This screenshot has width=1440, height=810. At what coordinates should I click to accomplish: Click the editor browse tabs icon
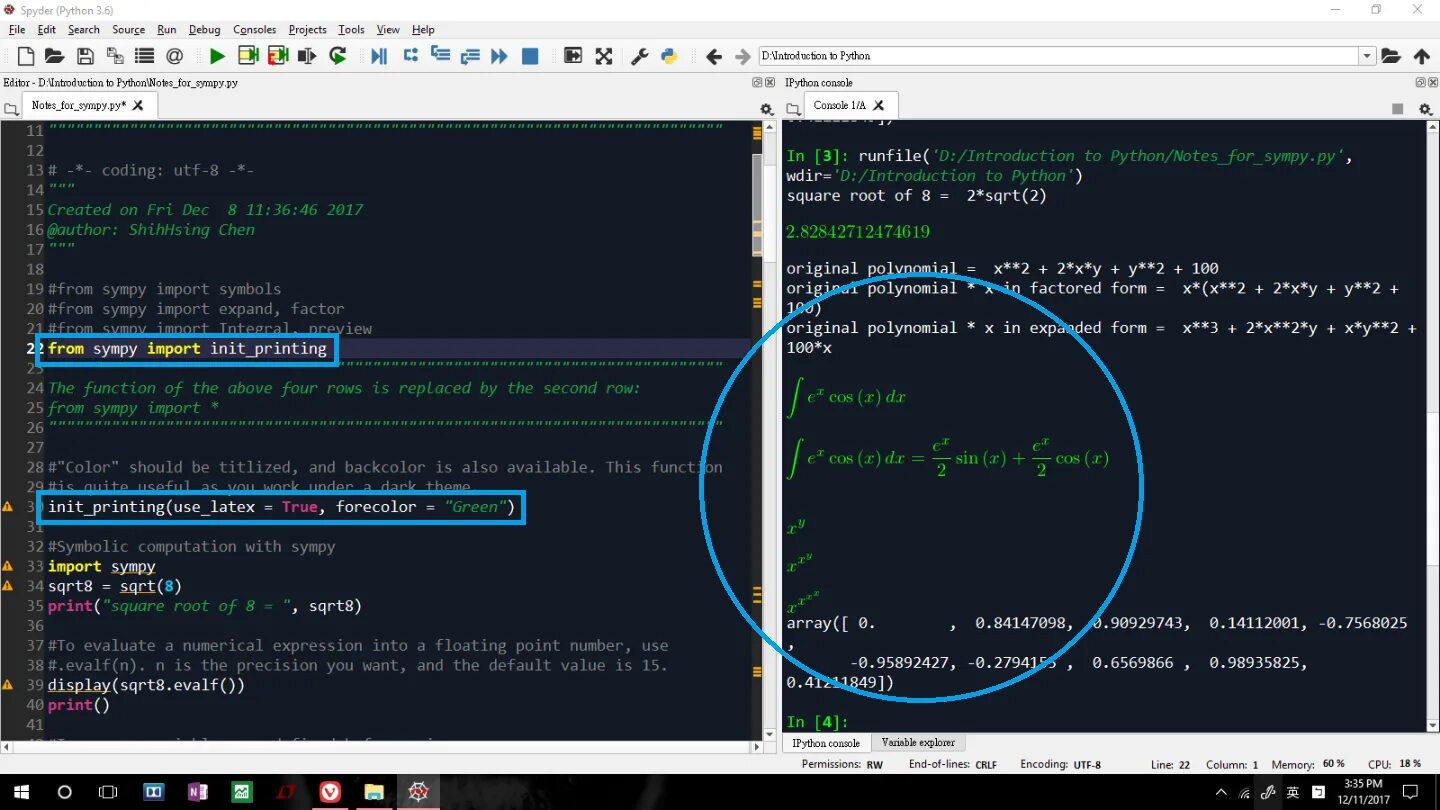tap(11, 108)
